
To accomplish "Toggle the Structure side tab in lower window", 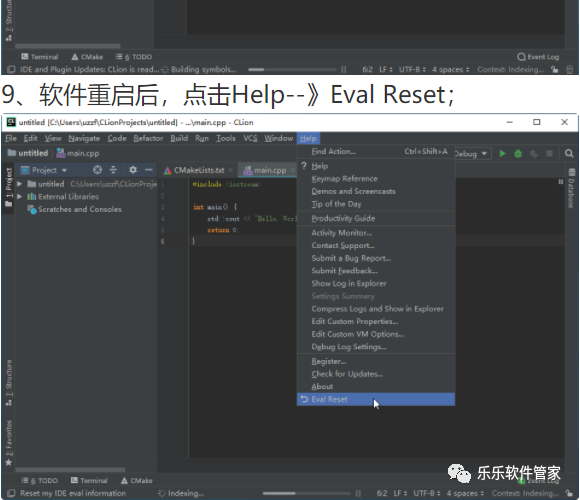I will 9,383.
